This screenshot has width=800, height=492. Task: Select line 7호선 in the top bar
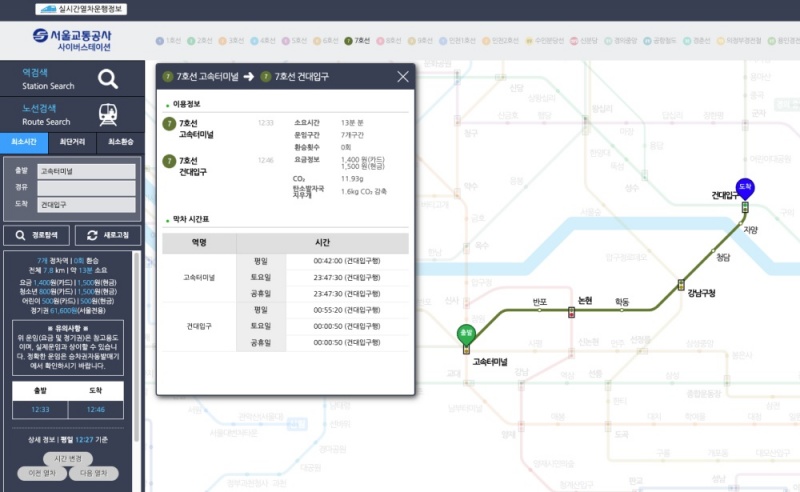coord(357,41)
